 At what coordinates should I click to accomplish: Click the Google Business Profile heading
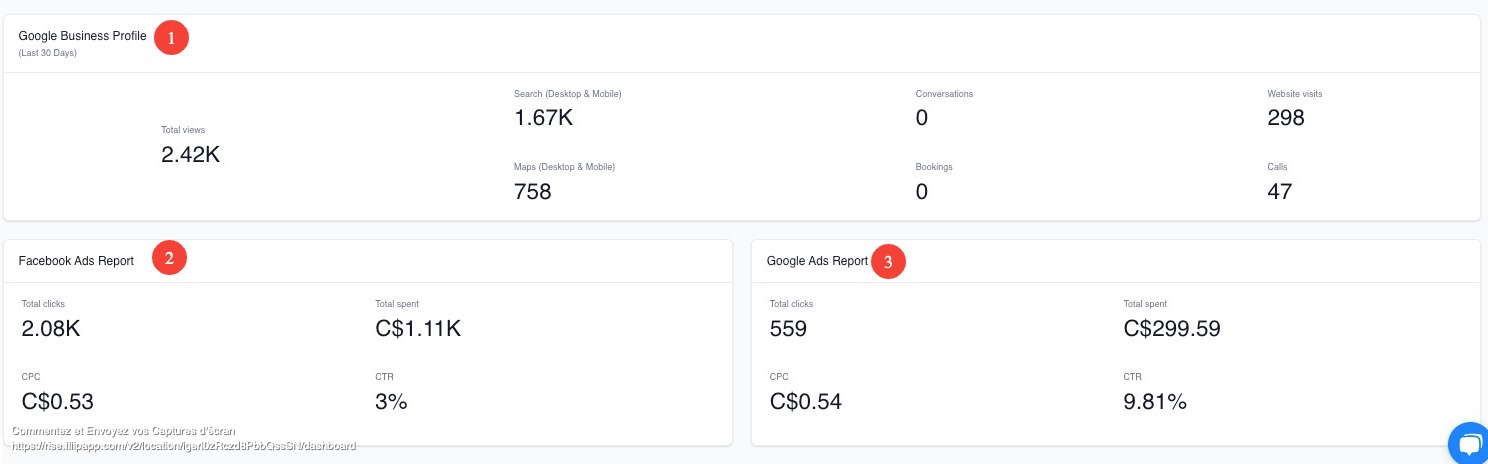point(82,36)
